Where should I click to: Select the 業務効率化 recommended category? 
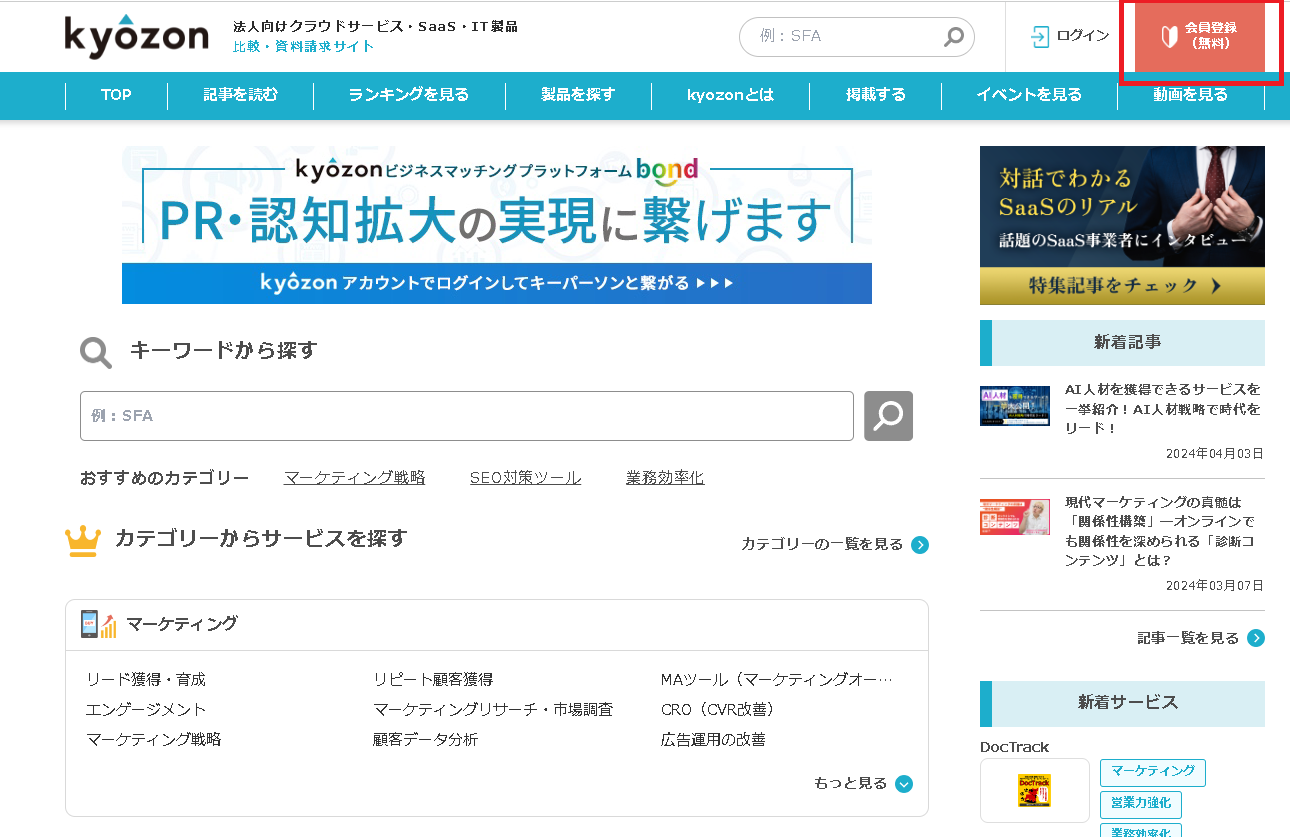pyautogui.click(x=665, y=478)
